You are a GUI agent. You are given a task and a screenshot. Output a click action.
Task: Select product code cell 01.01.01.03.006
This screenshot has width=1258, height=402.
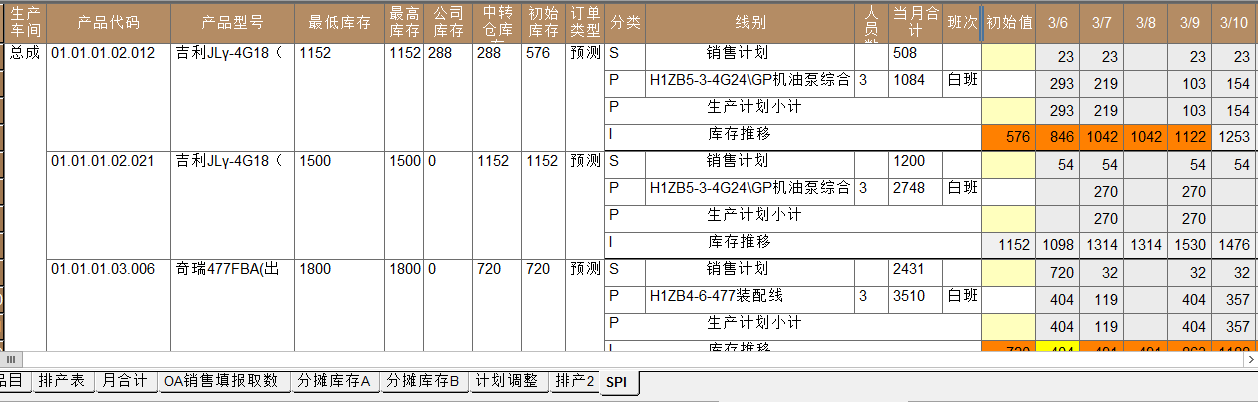tap(104, 269)
